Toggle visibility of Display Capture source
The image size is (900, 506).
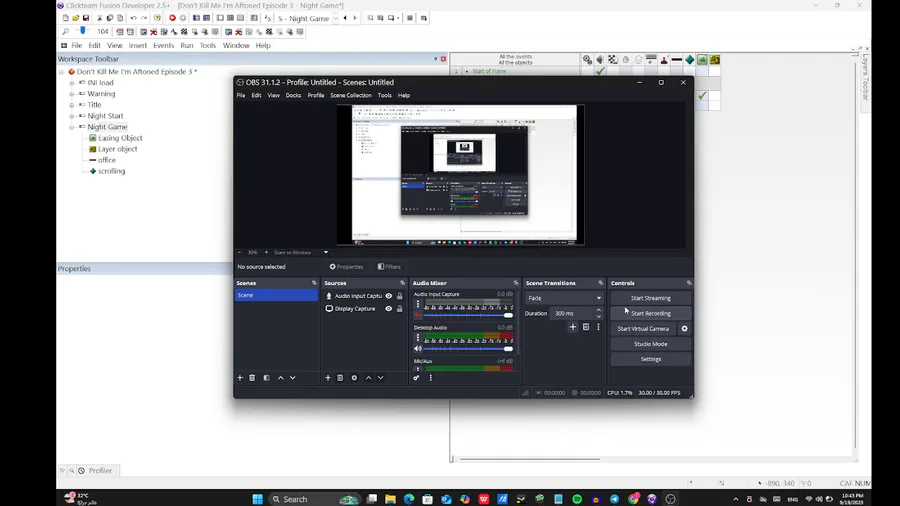click(x=389, y=309)
